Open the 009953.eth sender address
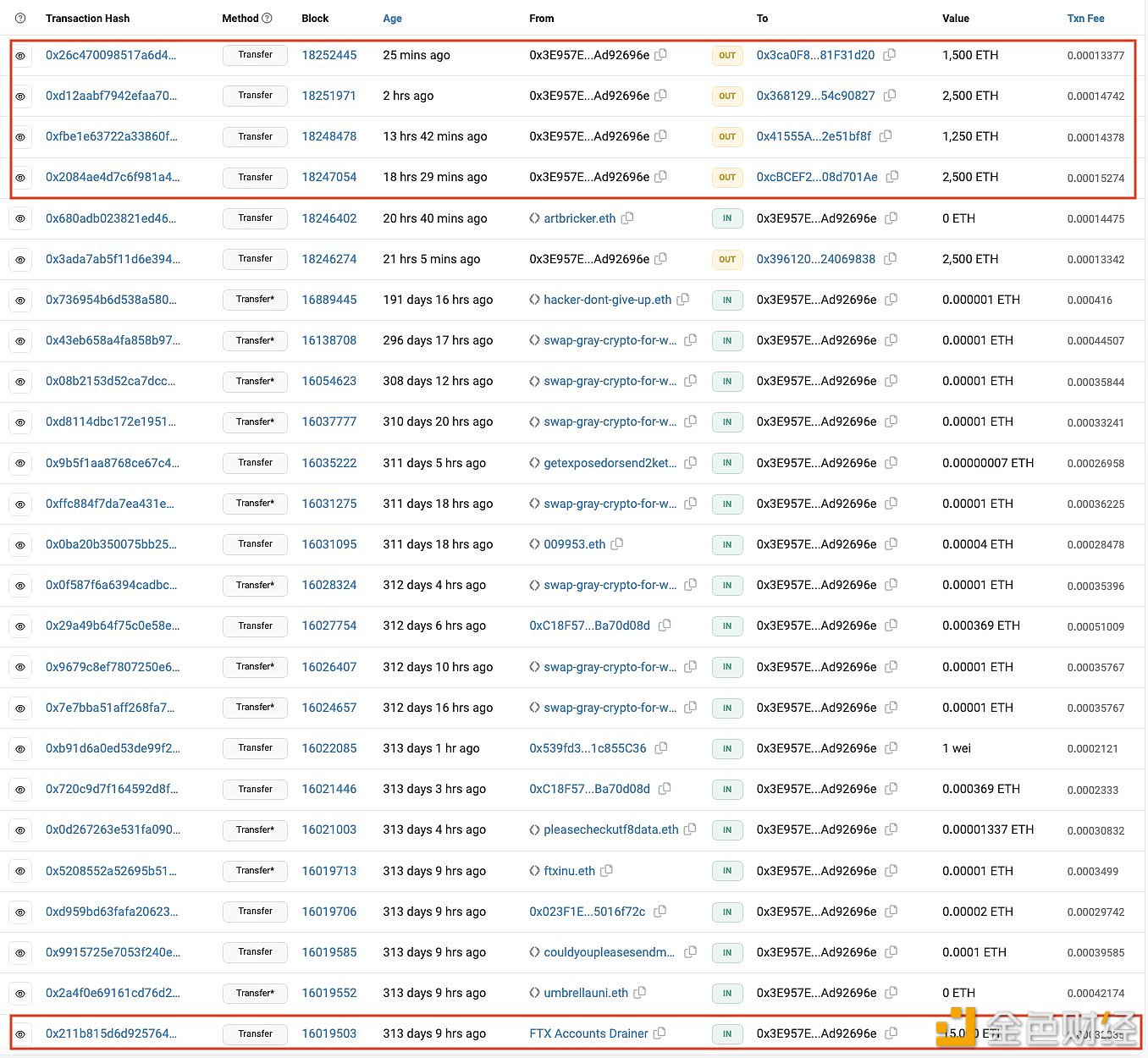The height and width of the screenshot is (1058, 1148). point(574,544)
